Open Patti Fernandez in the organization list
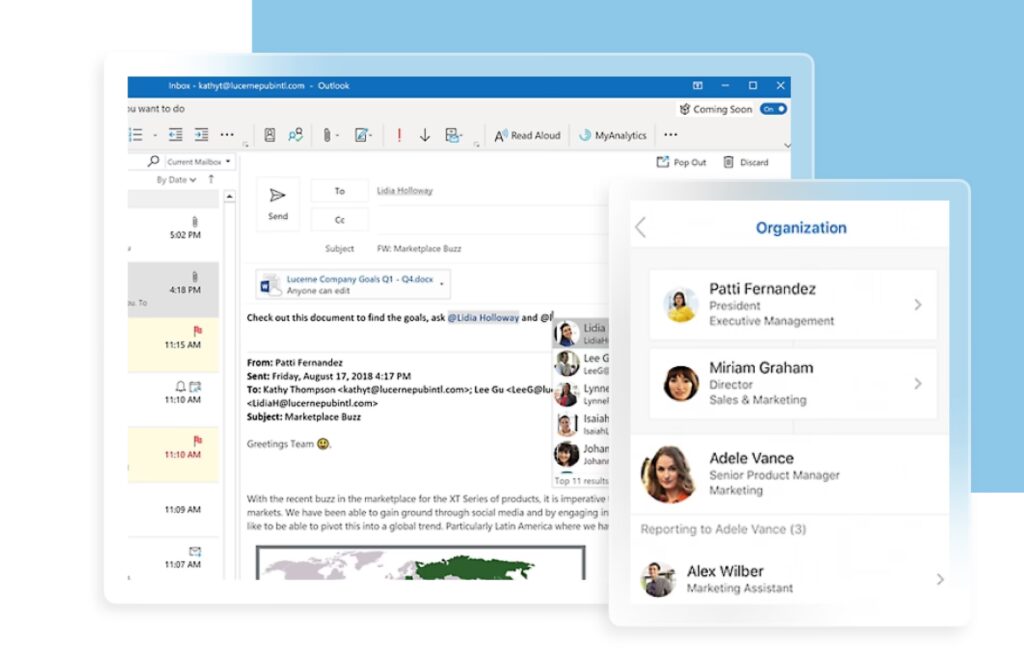The width and height of the screenshot is (1024, 657). click(x=792, y=304)
